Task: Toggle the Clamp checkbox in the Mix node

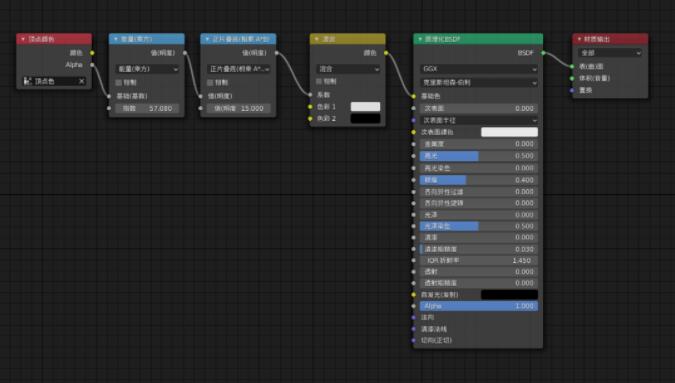Action: (x=319, y=81)
